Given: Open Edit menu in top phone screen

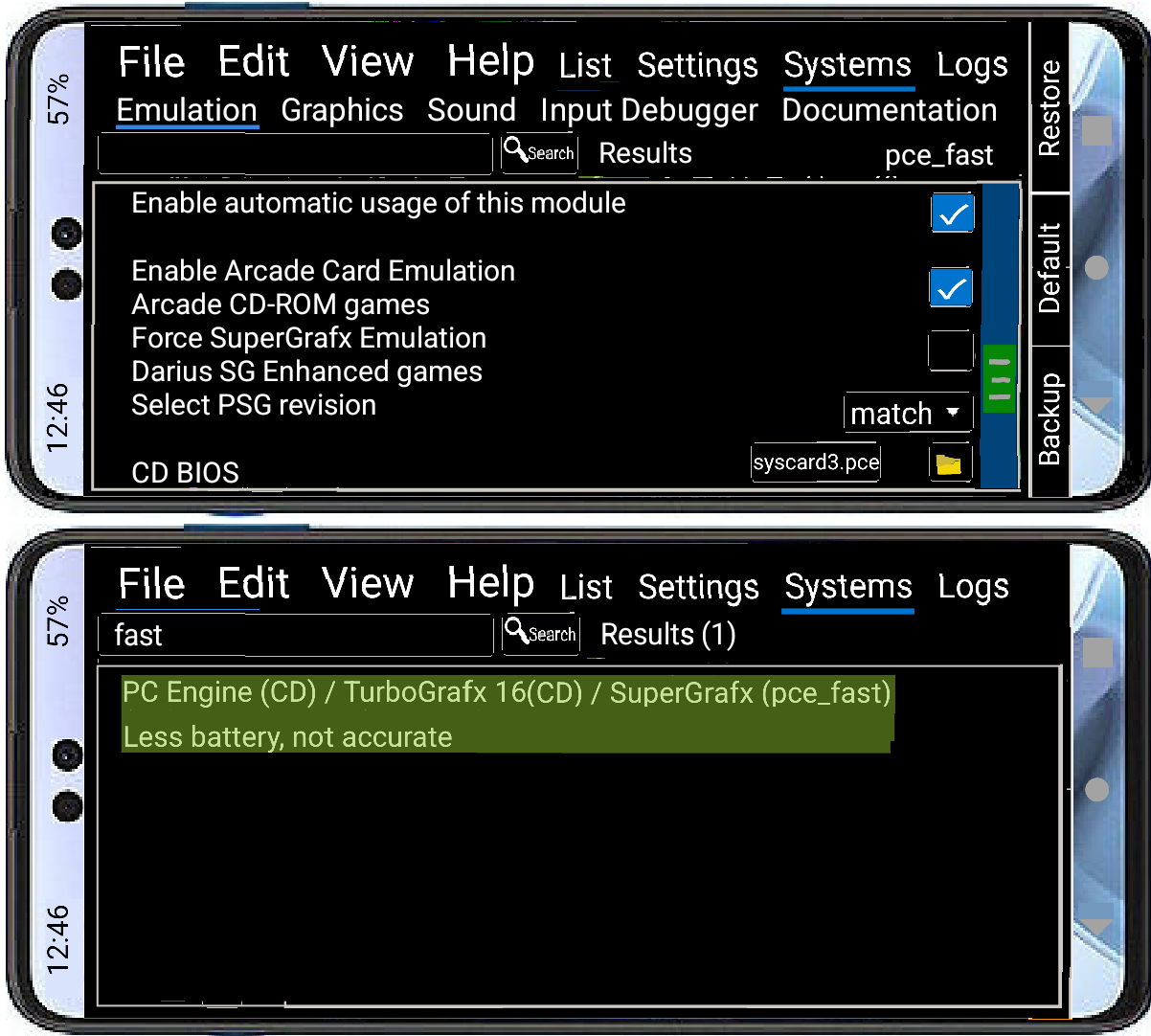Looking at the screenshot, I should click(254, 62).
